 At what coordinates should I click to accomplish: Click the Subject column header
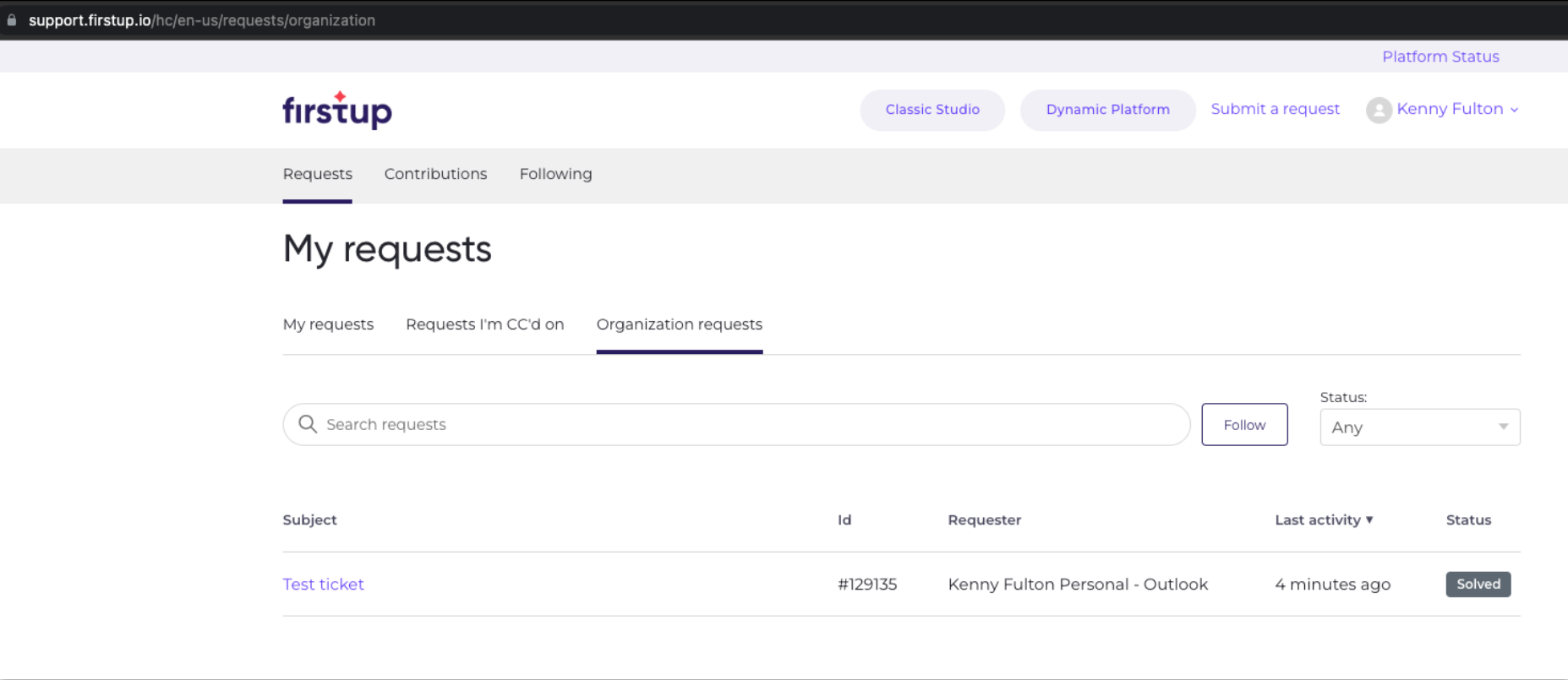[x=309, y=520]
